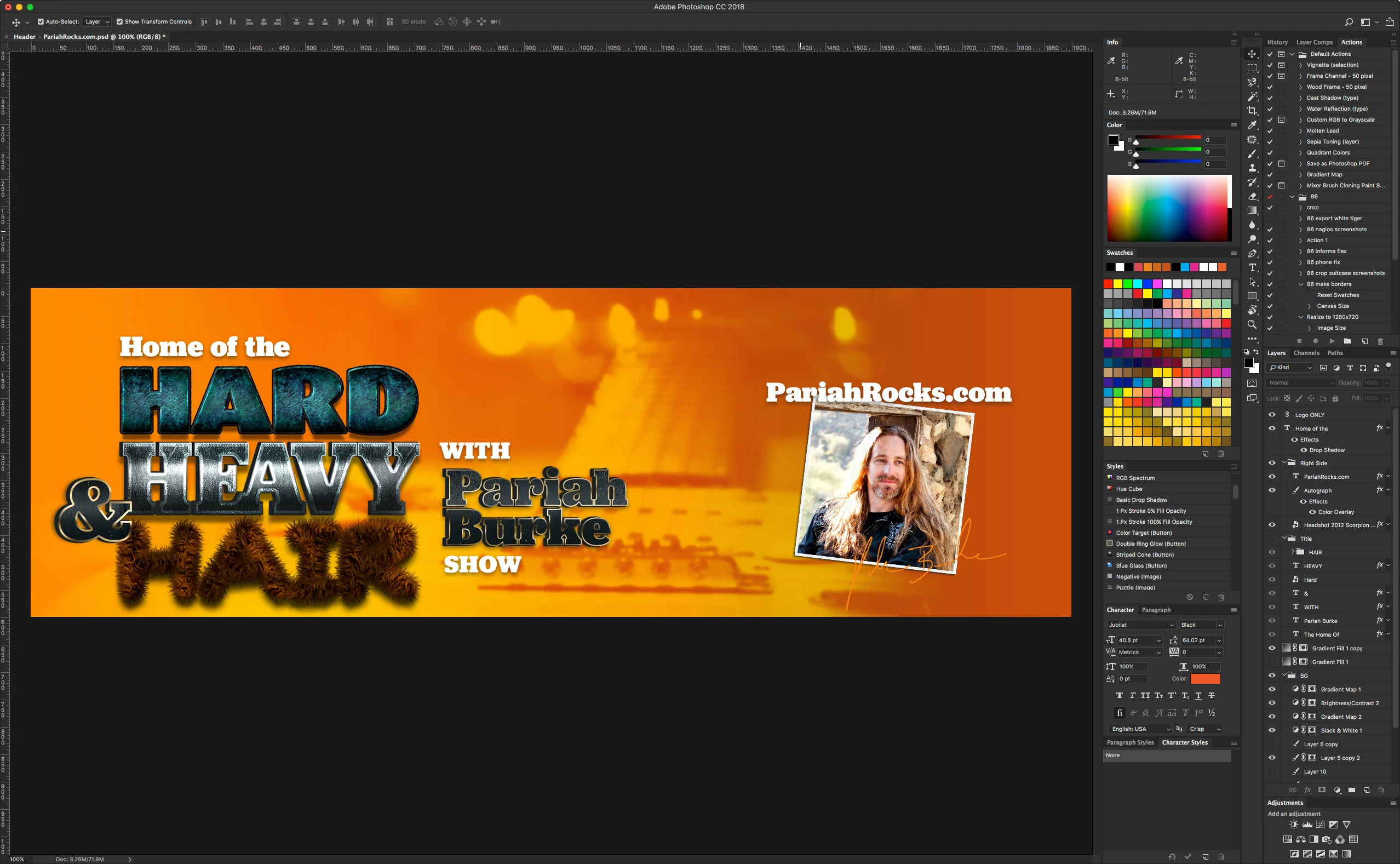Image resolution: width=1400 pixels, height=864 pixels.
Task: Uncheck the Auto-Select checkbox
Action: (x=41, y=22)
